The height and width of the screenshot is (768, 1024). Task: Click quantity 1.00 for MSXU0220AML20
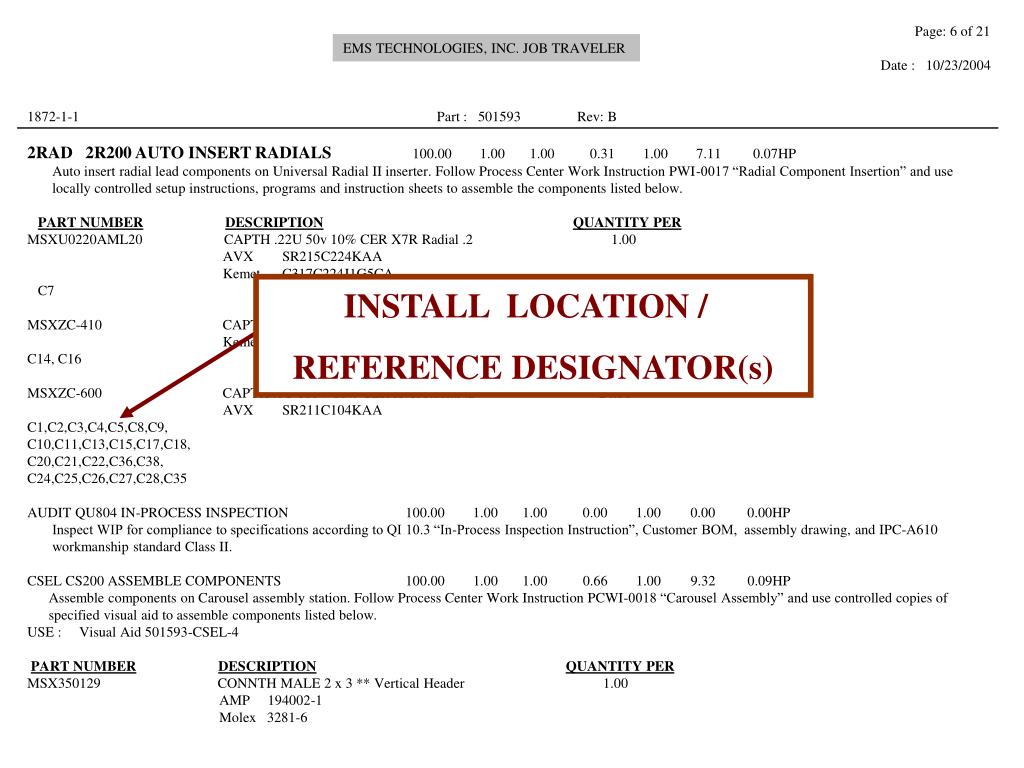tap(624, 240)
